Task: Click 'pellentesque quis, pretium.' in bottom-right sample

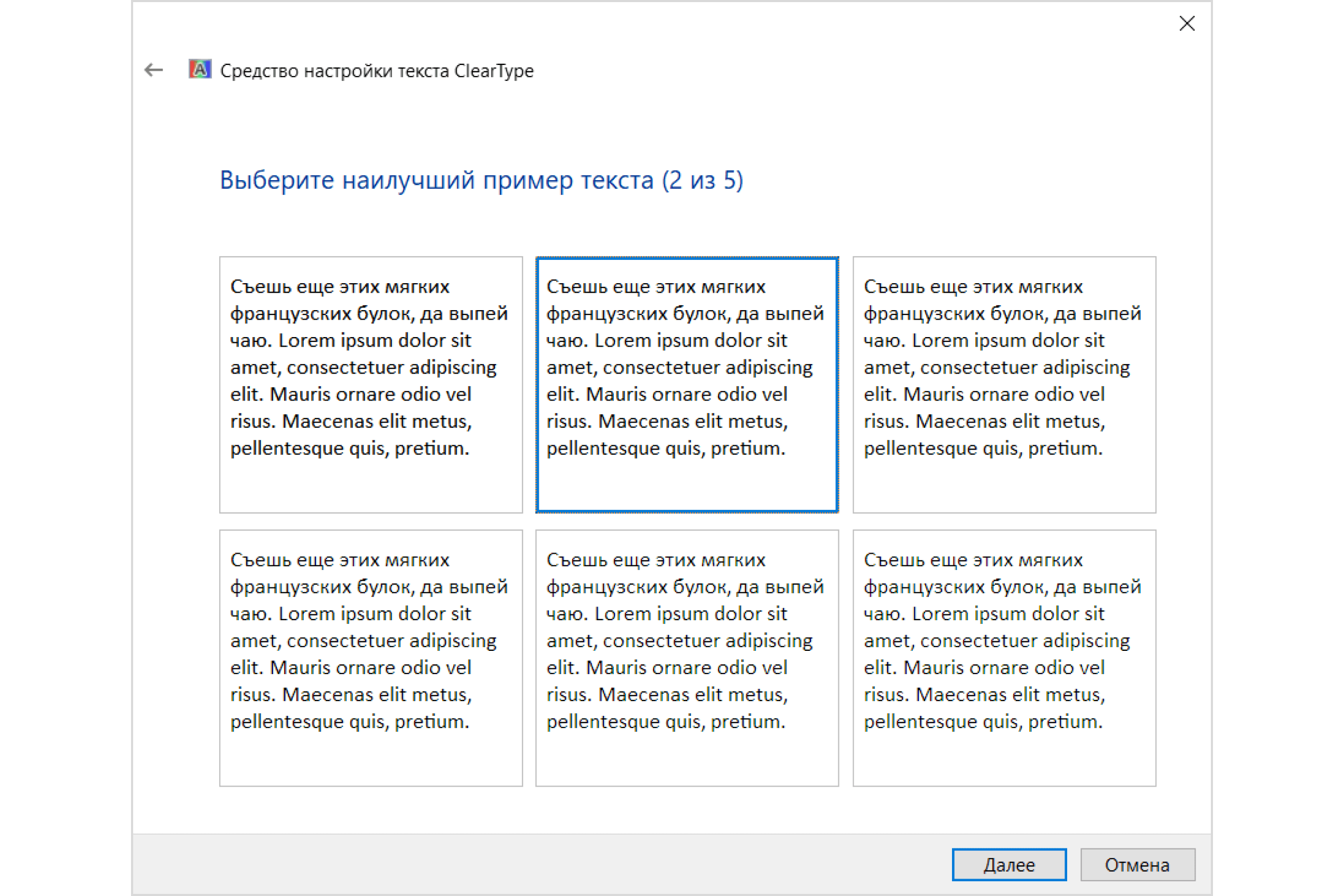Action: click(983, 722)
